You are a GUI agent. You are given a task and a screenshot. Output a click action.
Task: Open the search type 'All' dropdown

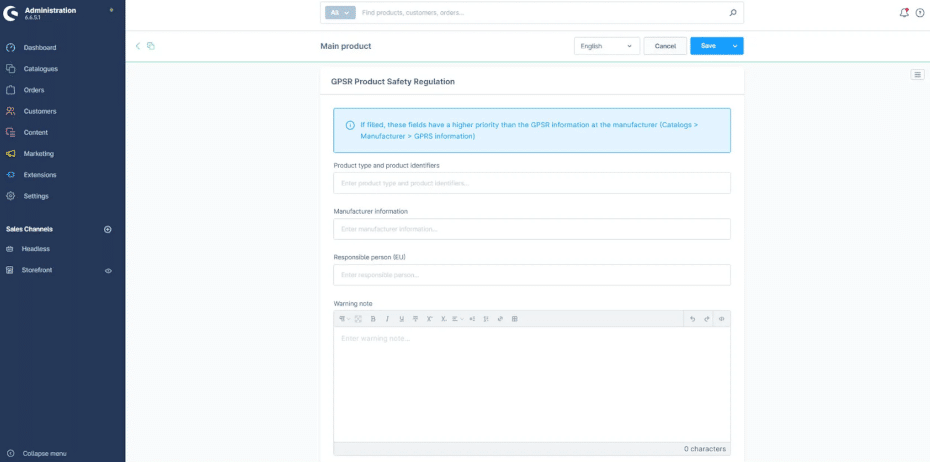(x=340, y=12)
